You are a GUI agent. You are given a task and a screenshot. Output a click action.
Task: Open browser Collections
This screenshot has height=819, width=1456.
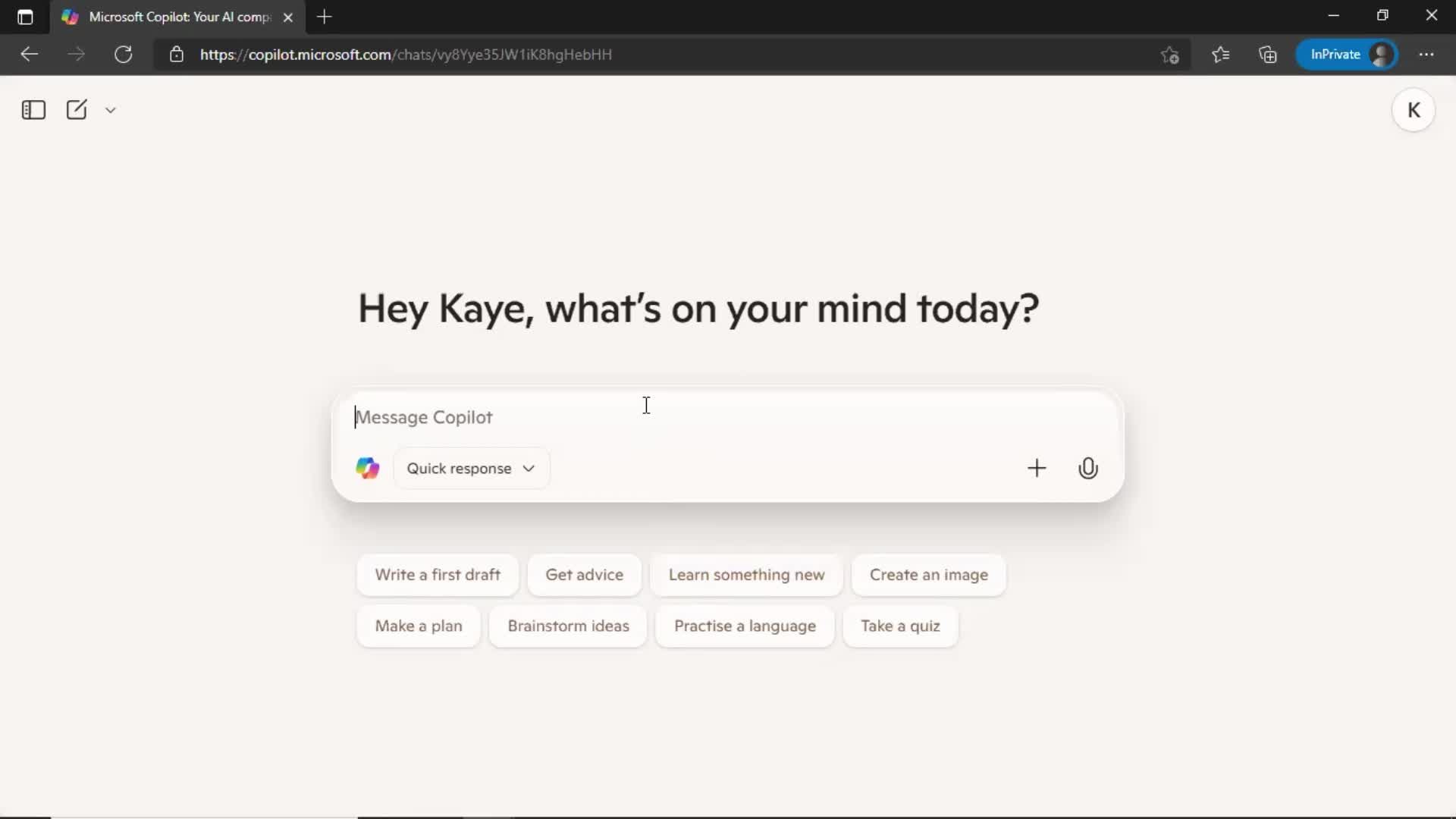click(1268, 55)
